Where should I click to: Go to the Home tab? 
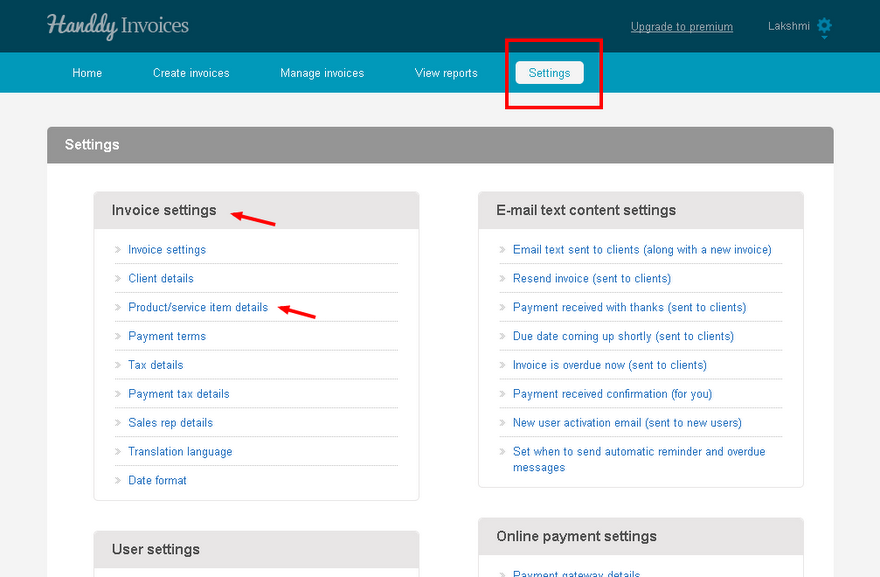(x=87, y=73)
